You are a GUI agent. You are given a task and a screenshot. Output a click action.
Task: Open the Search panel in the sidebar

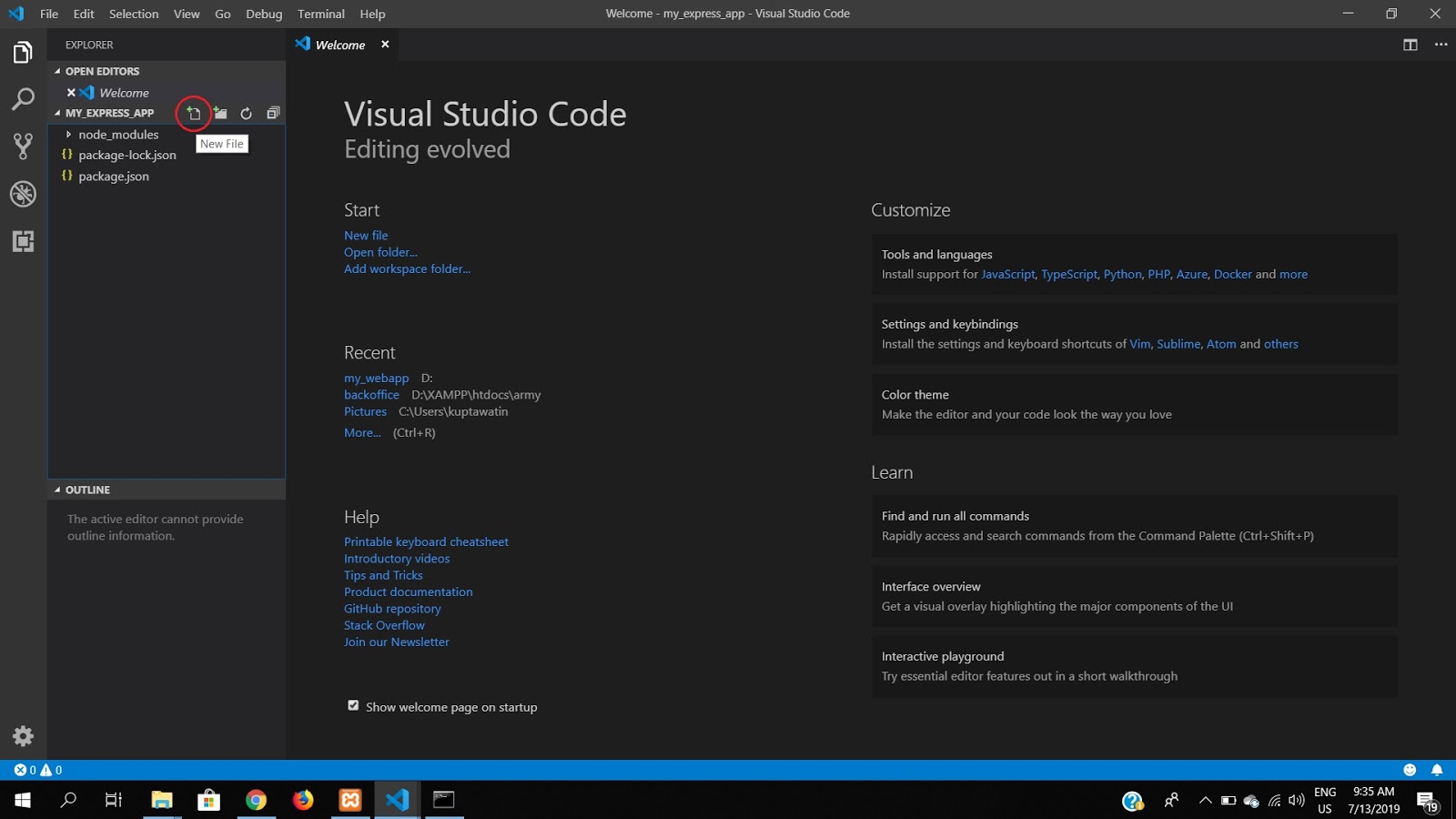tap(22, 99)
